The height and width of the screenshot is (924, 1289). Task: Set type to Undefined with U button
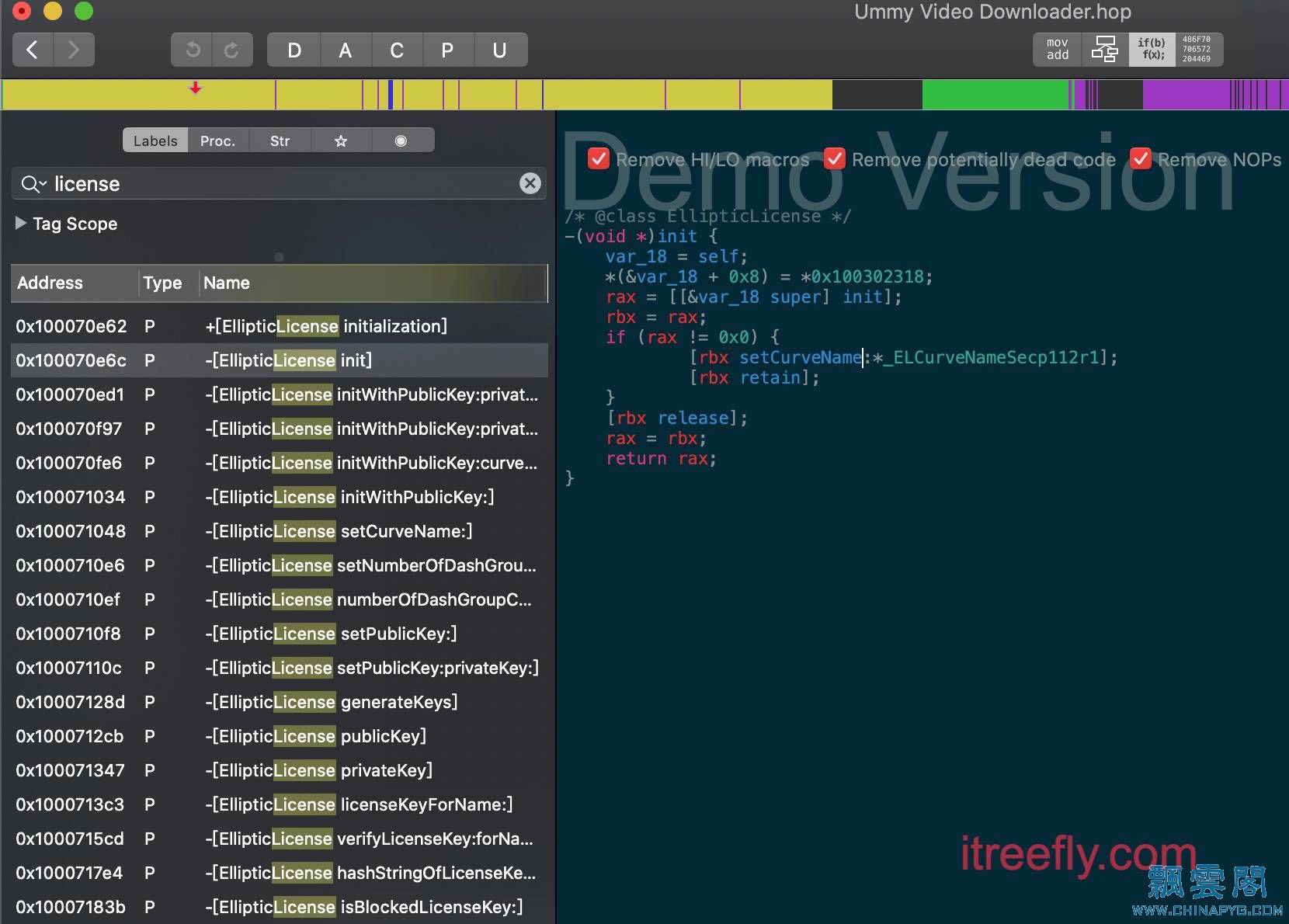tap(500, 50)
